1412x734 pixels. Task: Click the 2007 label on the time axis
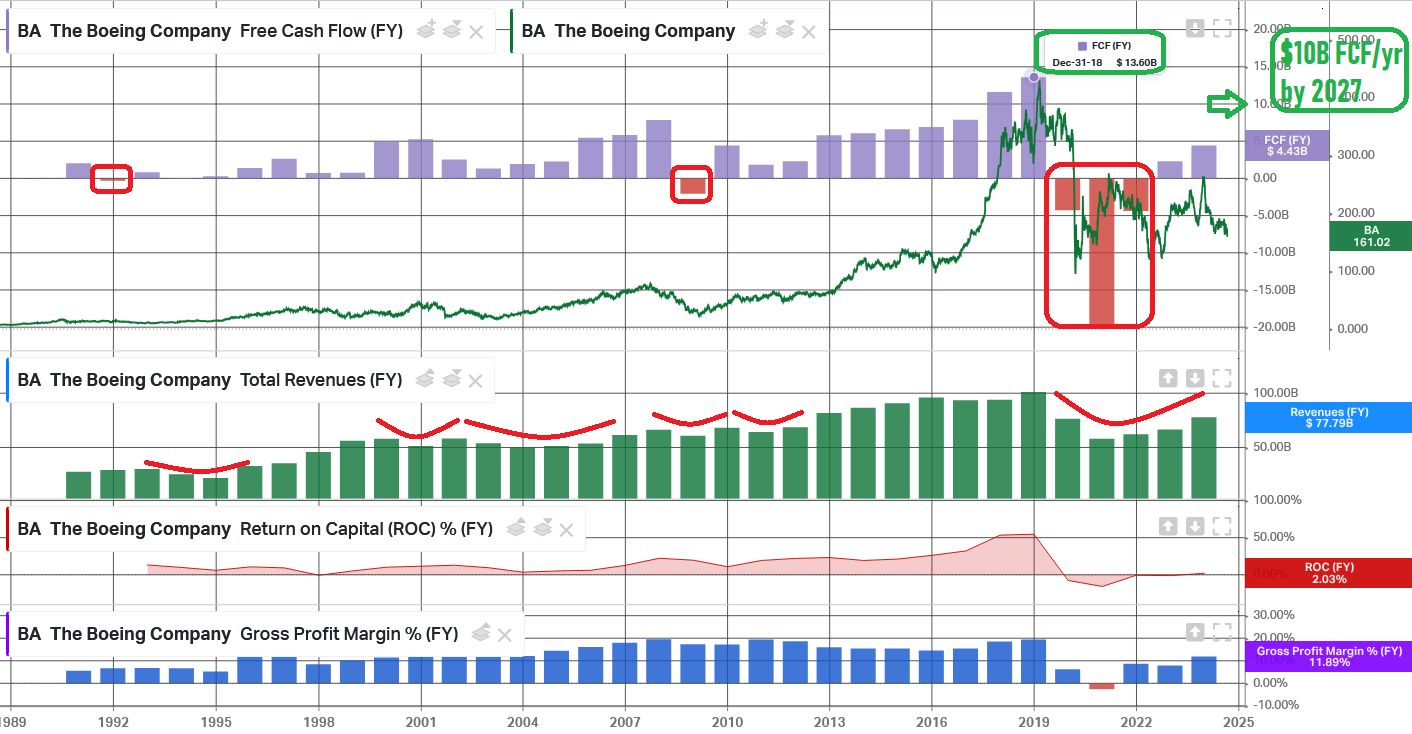(625, 720)
